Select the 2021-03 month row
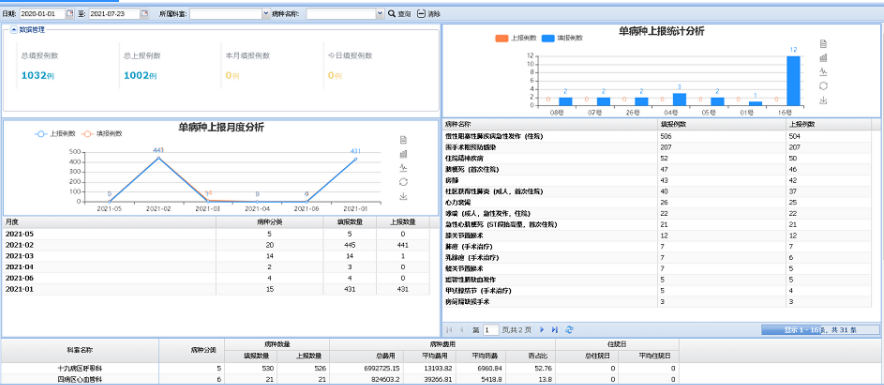 coord(216,256)
